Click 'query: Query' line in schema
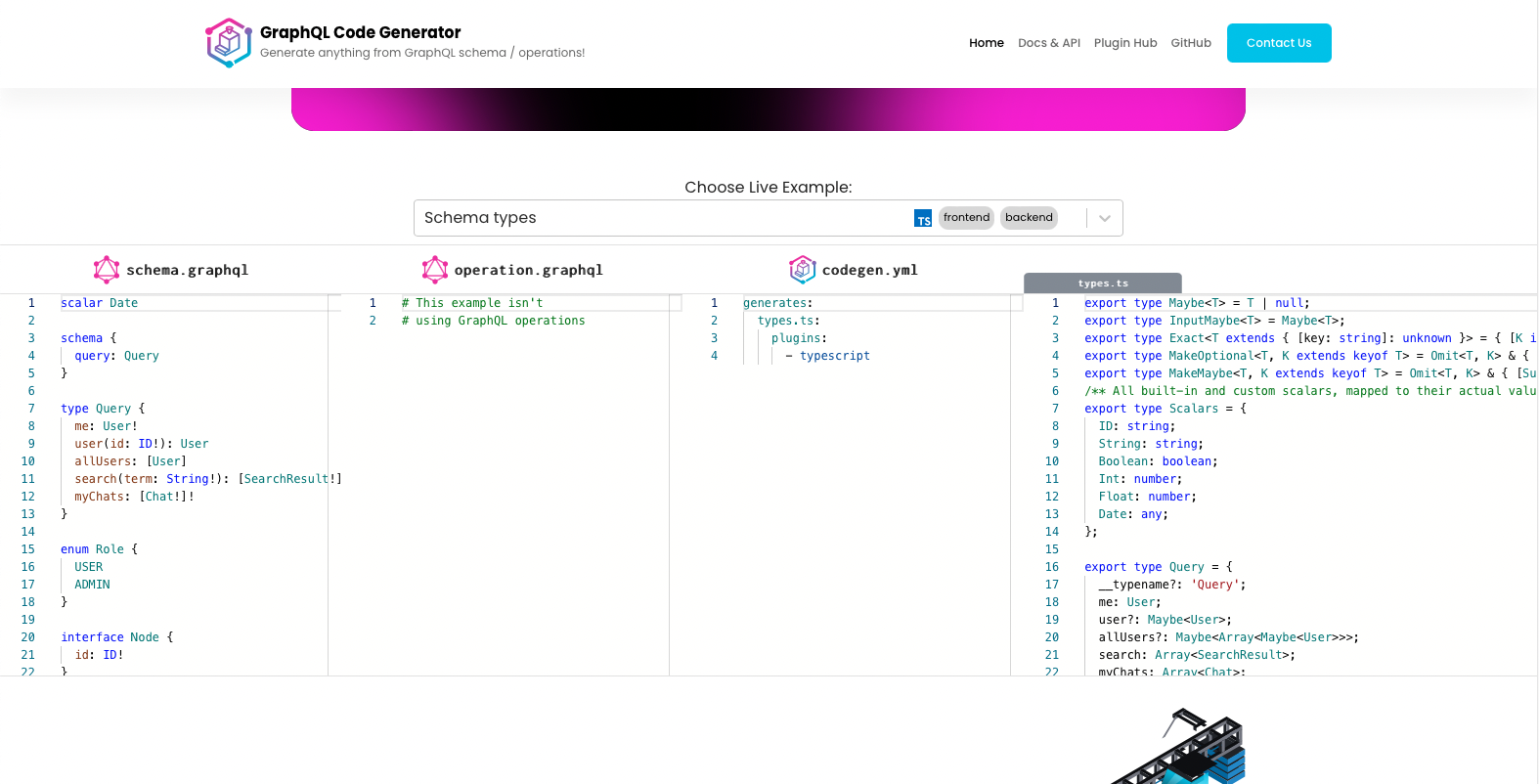This screenshot has width=1539, height=784. (117, 356)
